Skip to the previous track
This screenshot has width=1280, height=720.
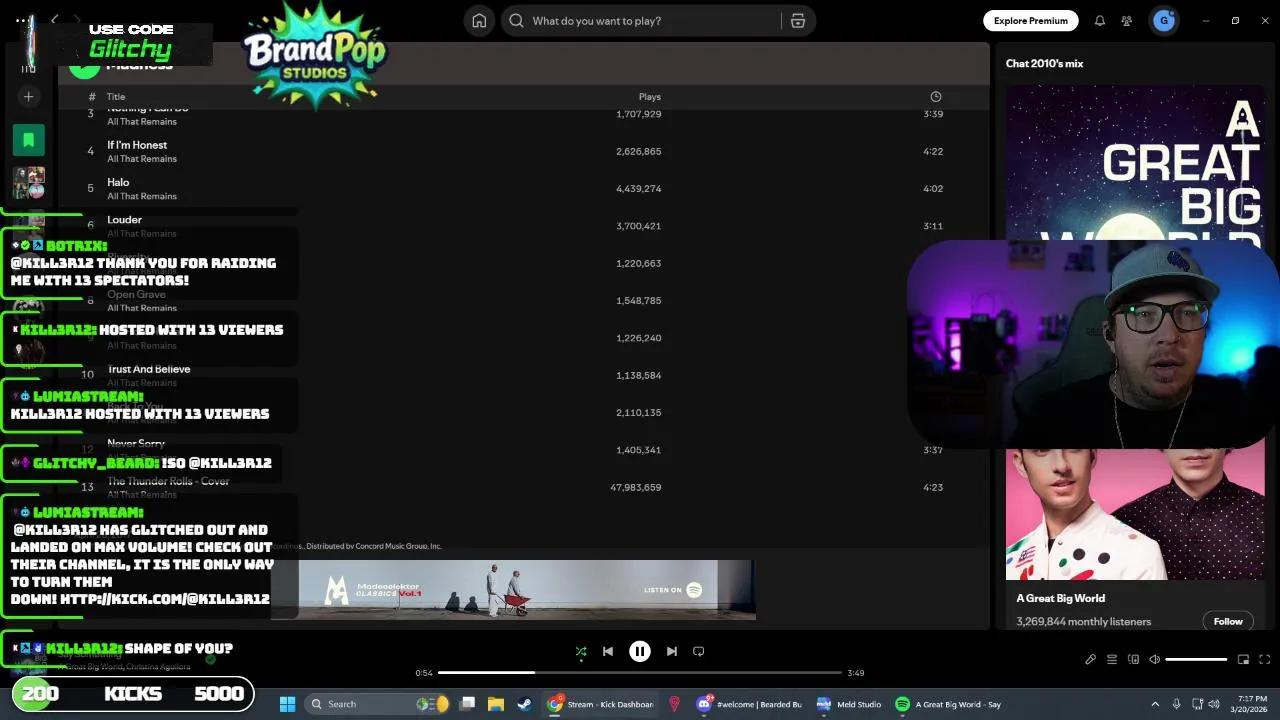[608, 651]
